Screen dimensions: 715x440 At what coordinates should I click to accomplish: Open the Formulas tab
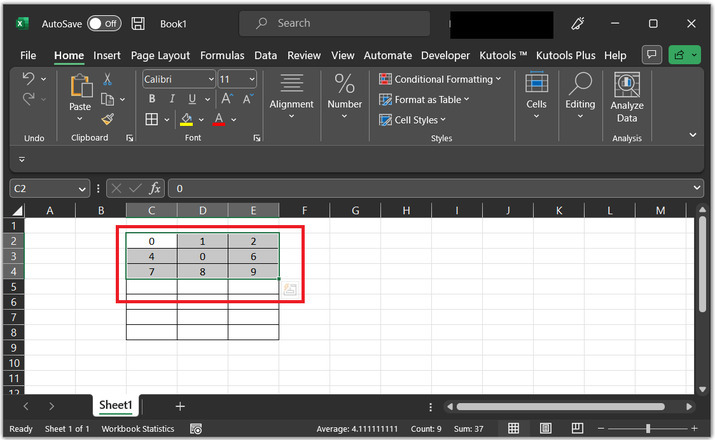click(x=222, y=56)
